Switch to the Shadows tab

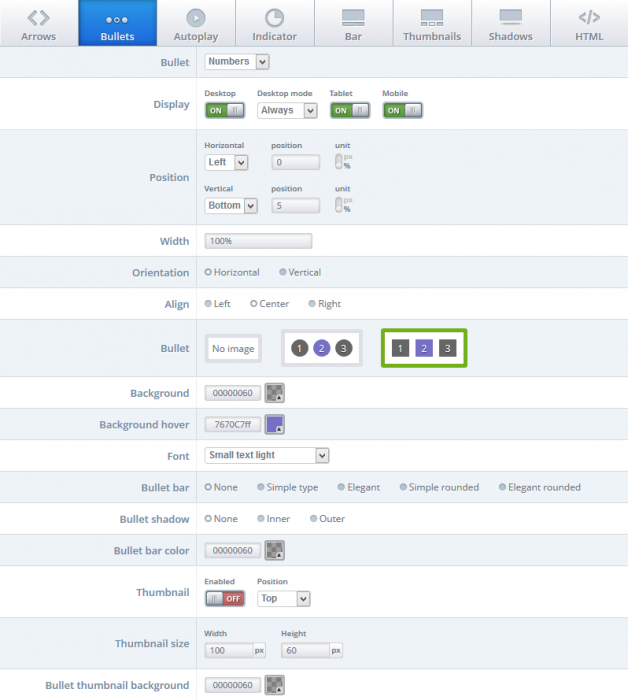[510, 25]
